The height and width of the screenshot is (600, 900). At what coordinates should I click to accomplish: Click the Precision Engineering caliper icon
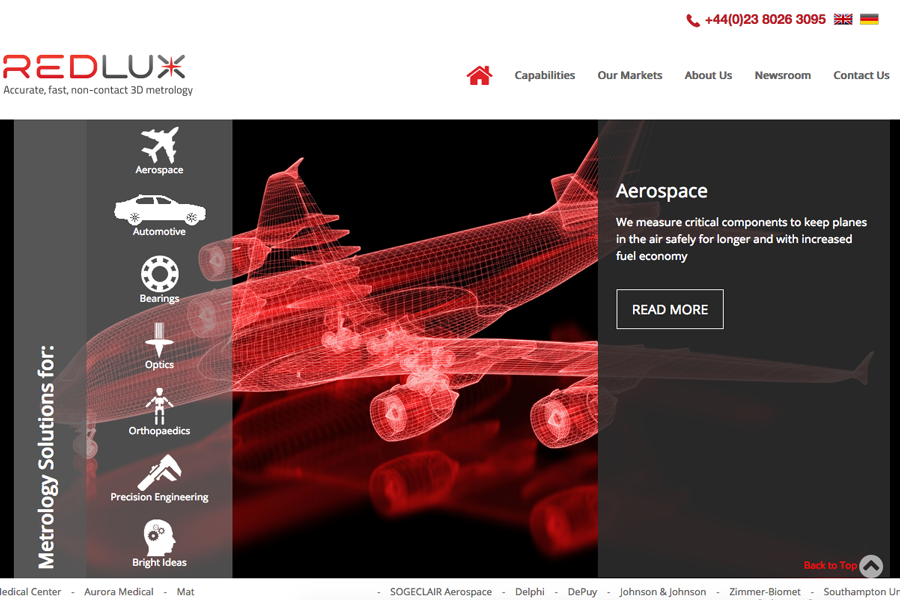[x=160, y=472]
